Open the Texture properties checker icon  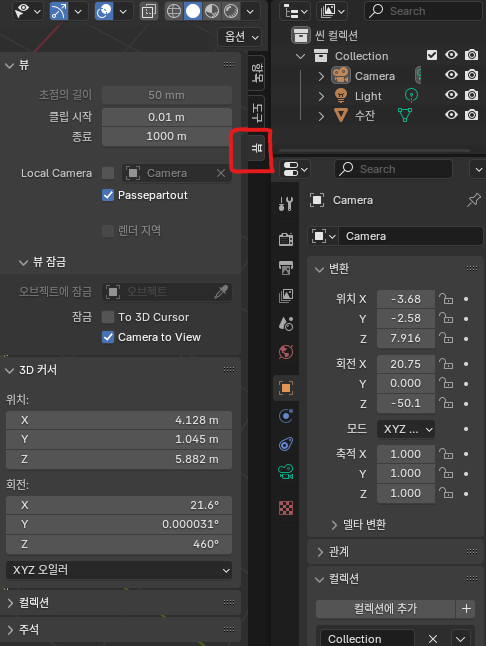pos(285,508)
